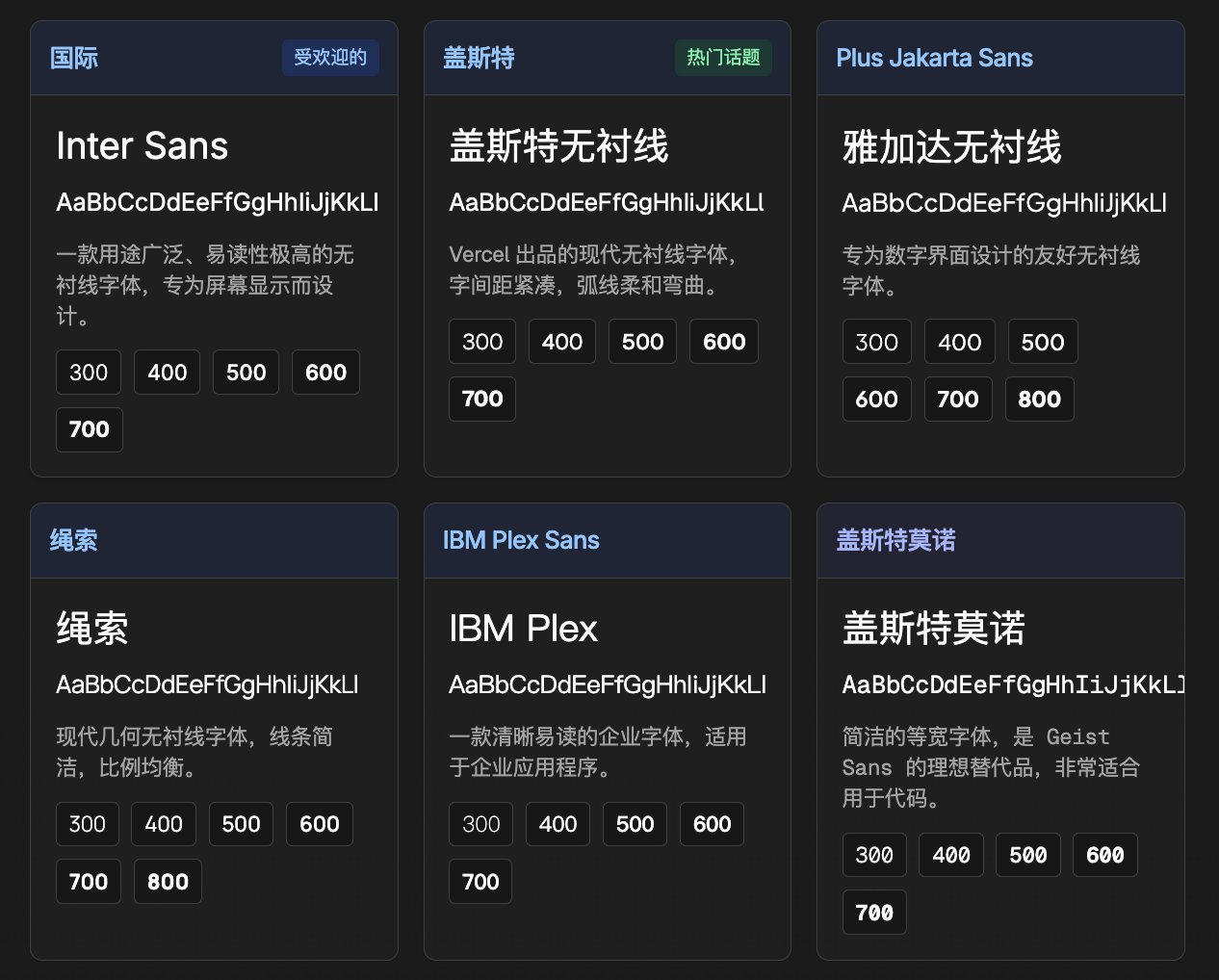Apply weight 700 in the 盖斯特莫诺 card
The width and height of the screenshot is (1219, 980).
point(874,913)
